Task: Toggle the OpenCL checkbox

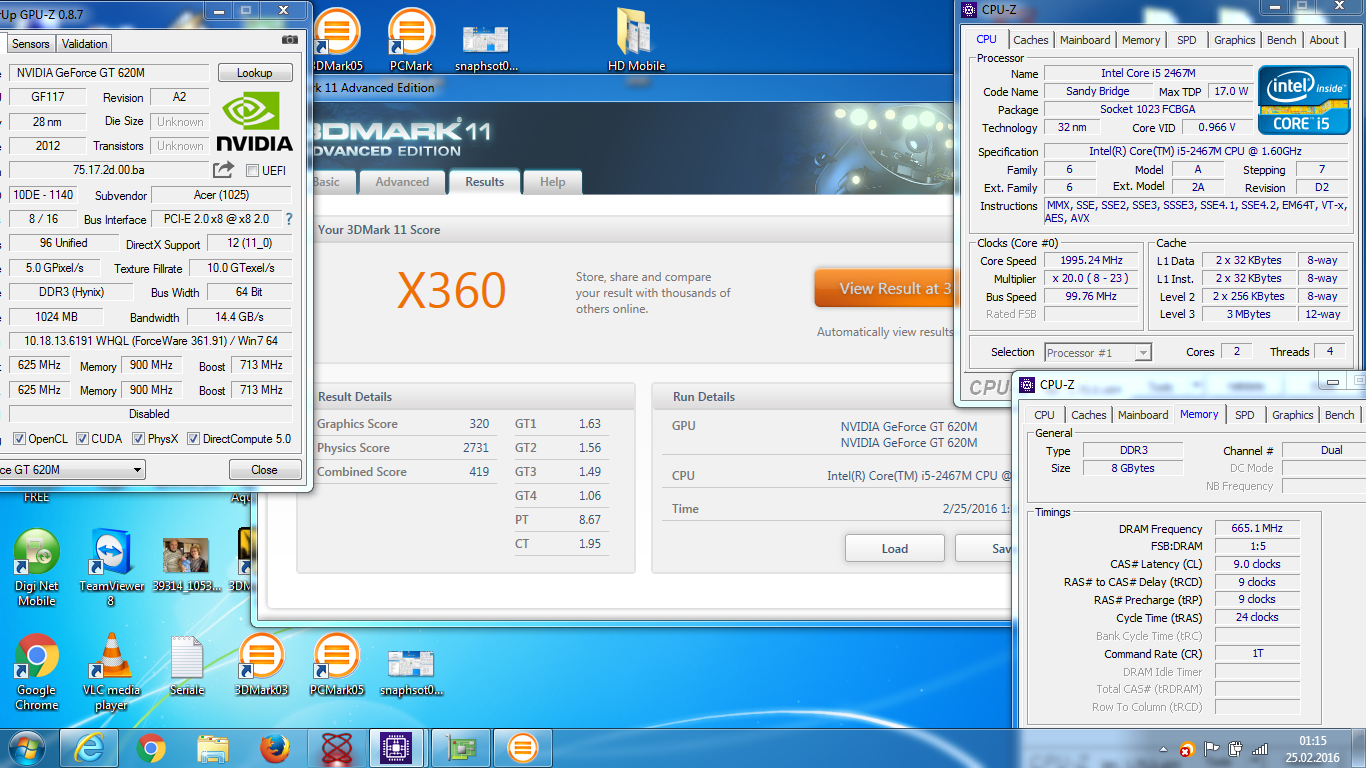Action: 19,439
